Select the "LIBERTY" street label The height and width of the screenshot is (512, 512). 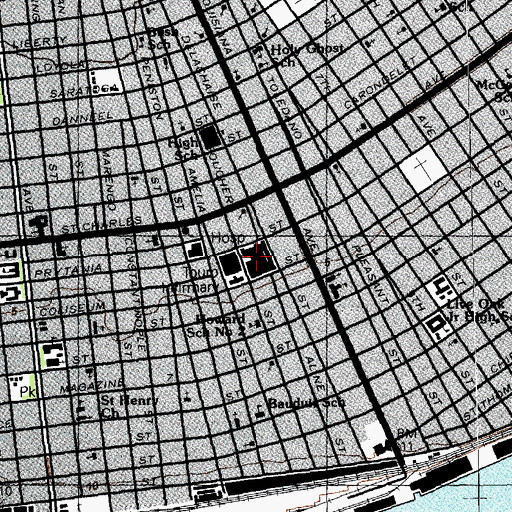click(x=40, y=42)
